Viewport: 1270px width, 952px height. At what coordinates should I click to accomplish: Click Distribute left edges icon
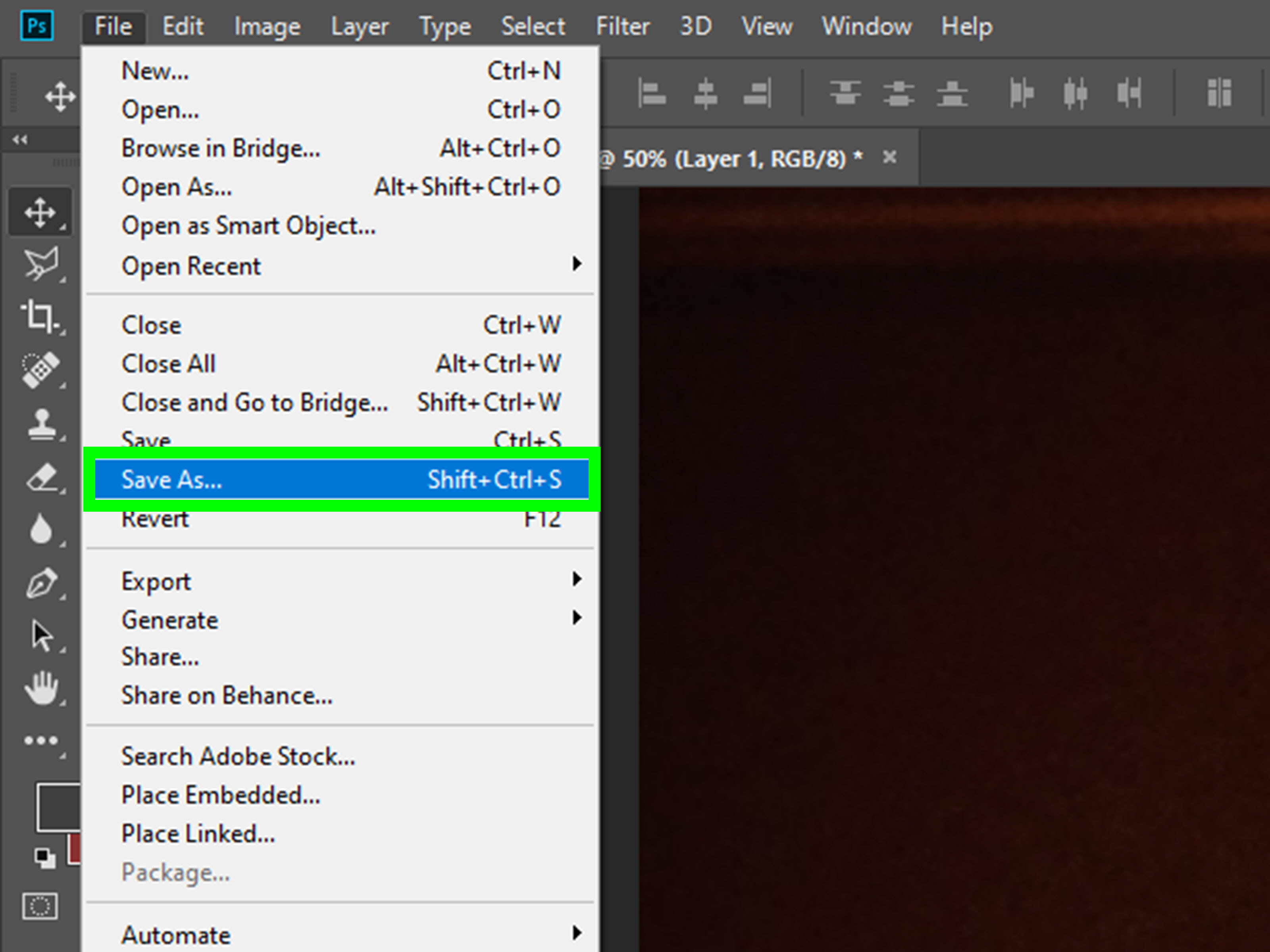click(1022, 93)
